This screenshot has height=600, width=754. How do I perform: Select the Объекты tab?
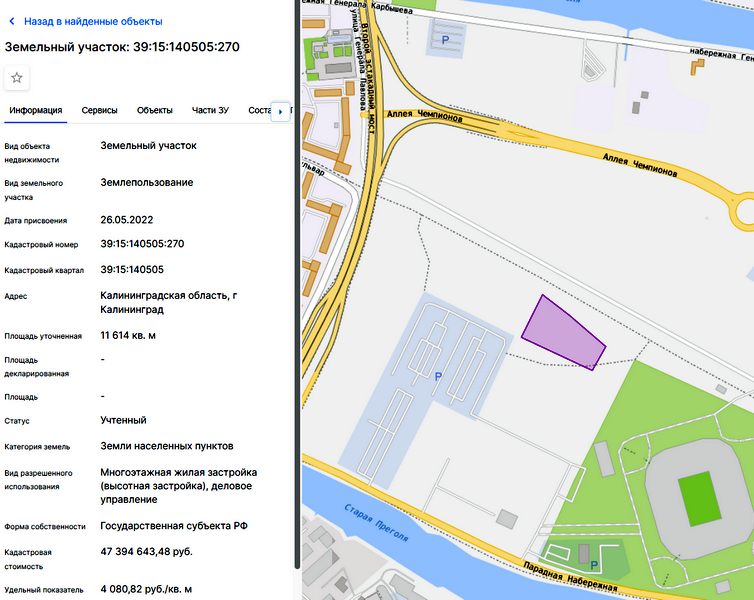click(155, 110)
